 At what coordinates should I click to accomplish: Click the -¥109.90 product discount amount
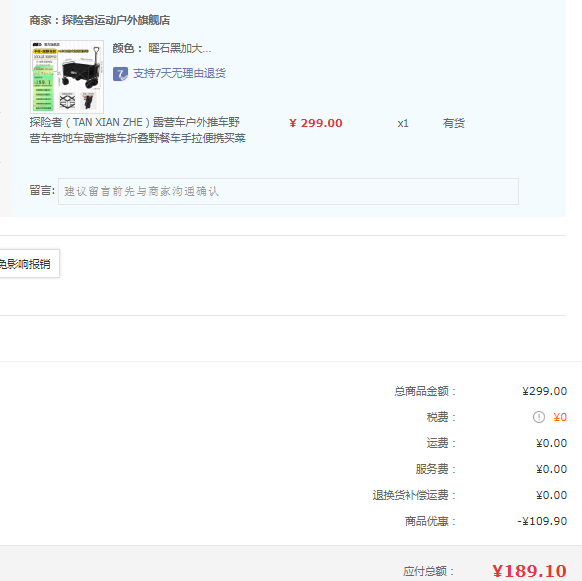(542, 521)
